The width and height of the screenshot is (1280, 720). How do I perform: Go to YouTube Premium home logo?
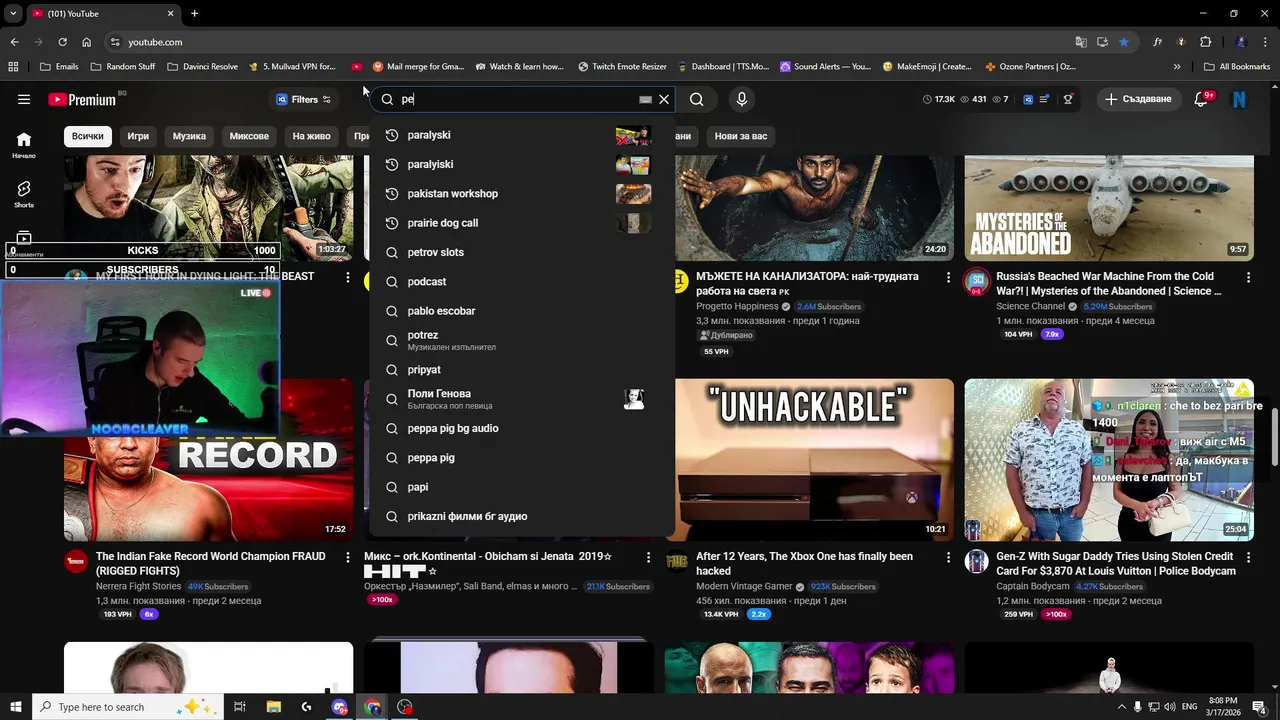click(x=82, y=99)
